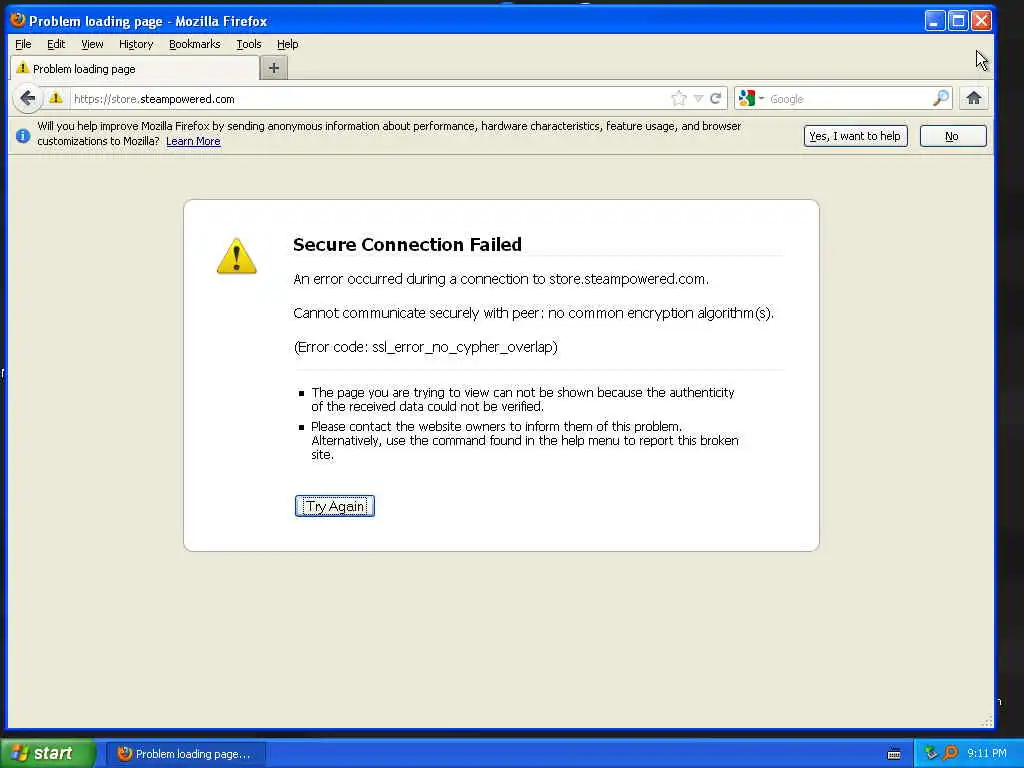Image resolution: width=1024 pixels, height=768 pixels.
Task: Open the Tools menu
Action: coord(249,44)
